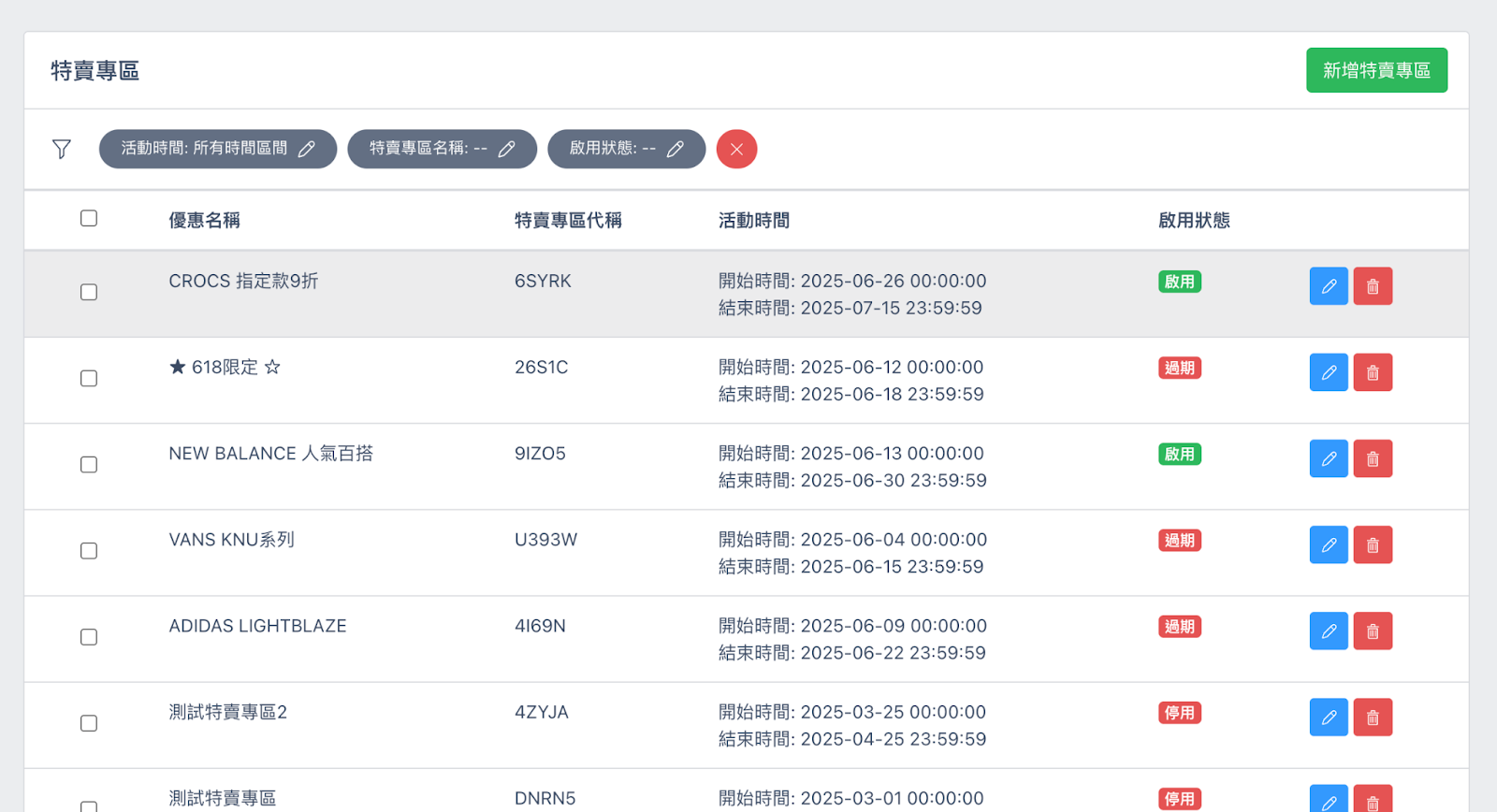
Task: Check the VANS KNU系列 row checkbox
Action: [89, 550]
